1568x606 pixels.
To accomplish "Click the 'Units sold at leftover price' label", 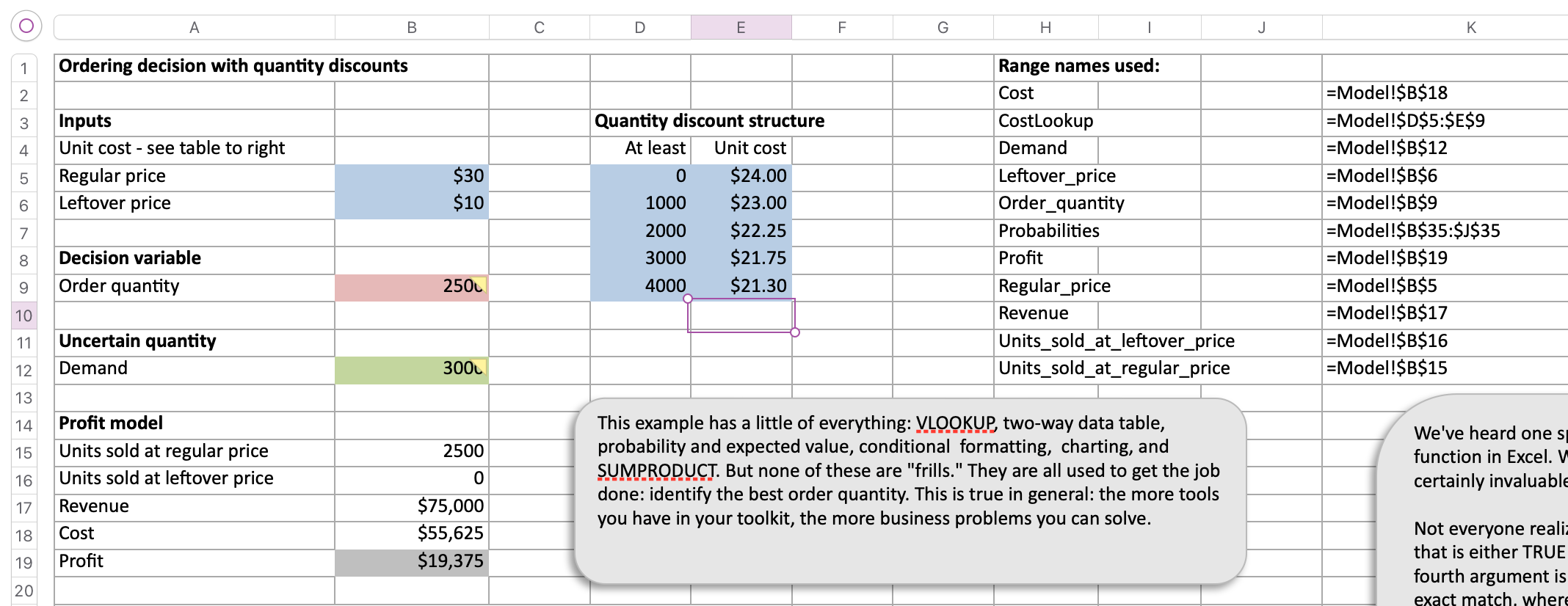I will click(x=166, y=478).
